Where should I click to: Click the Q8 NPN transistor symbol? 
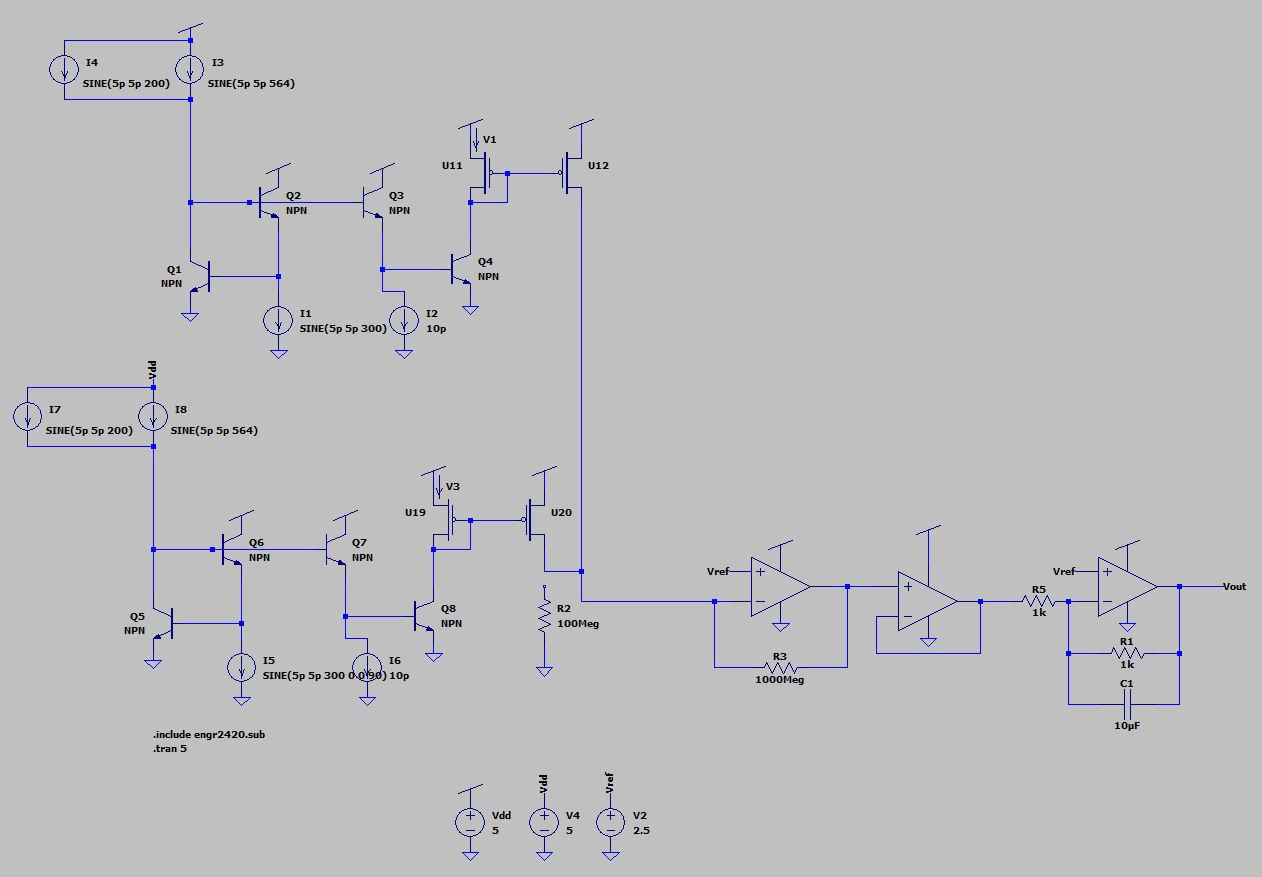(x=424, y=617)
